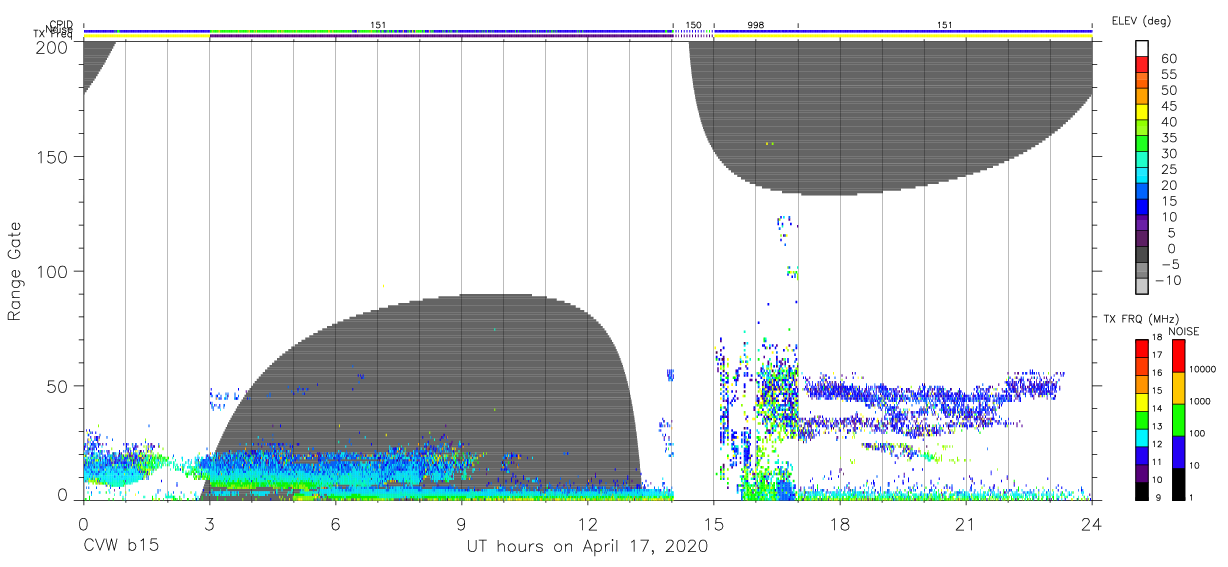Click the 'CPID' row label at top left
This screenshot has width=1228, height=567.
pos(63,24)
